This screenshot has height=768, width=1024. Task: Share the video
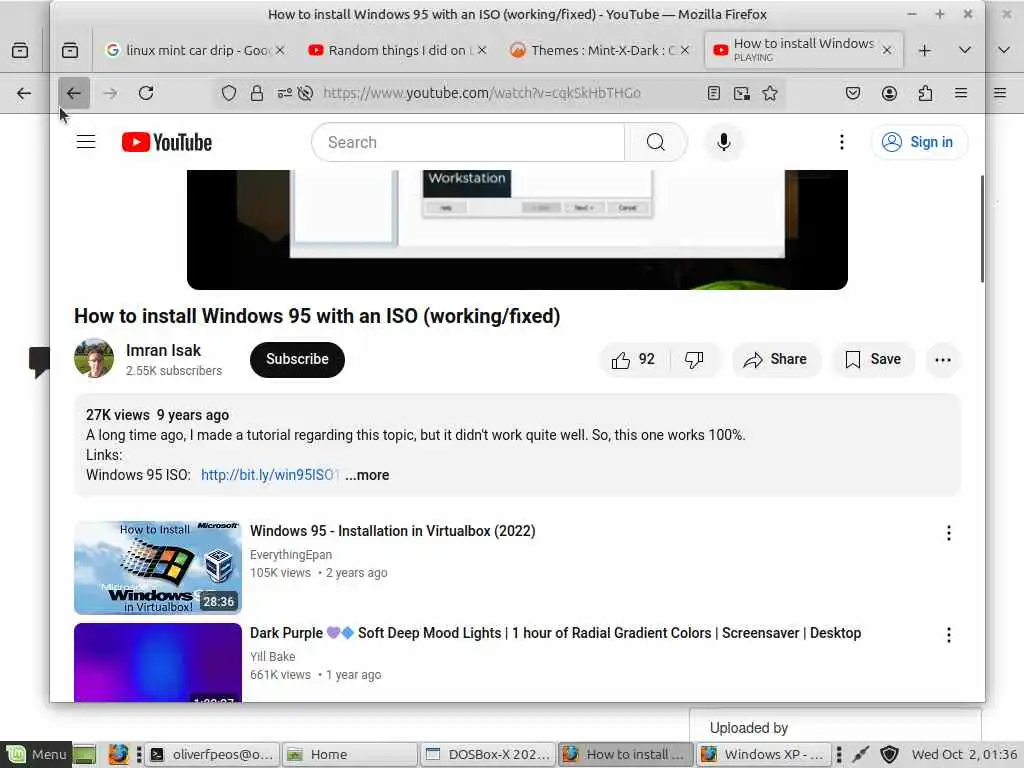pyautogui.click(x=775, y=359)
